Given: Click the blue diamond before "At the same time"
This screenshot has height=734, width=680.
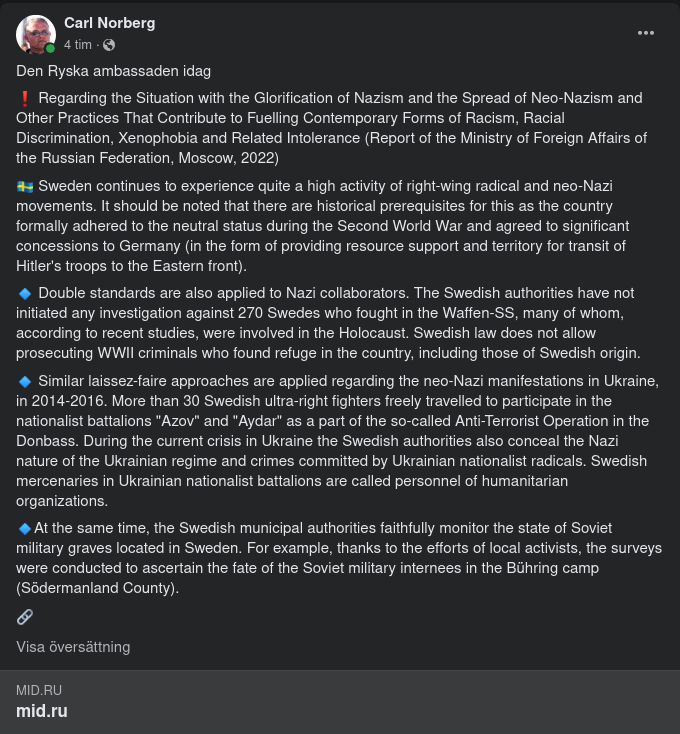Looking at the screenshot, I should pos(25,528).
